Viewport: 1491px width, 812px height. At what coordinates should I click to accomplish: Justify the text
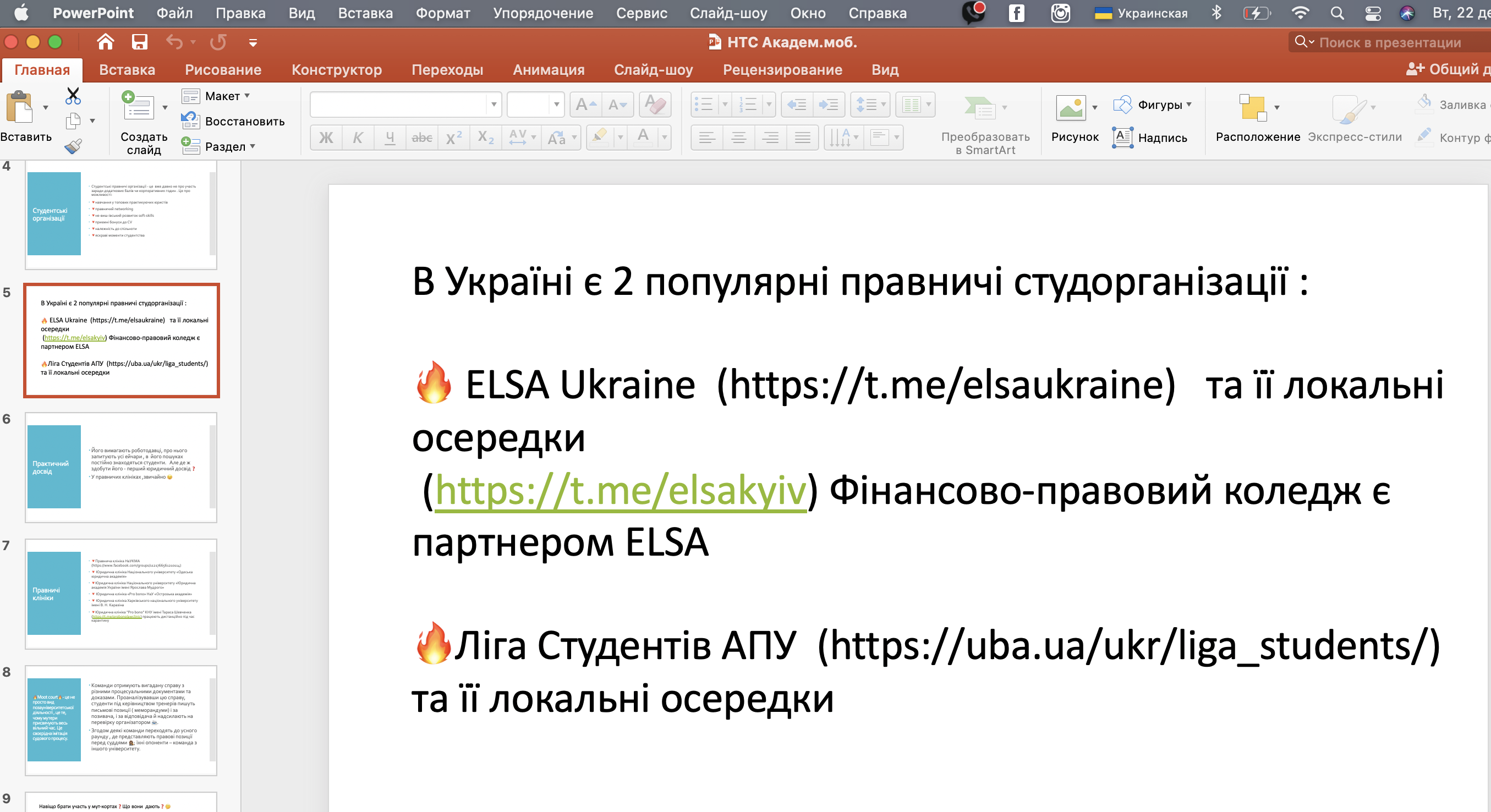[802, 138]
